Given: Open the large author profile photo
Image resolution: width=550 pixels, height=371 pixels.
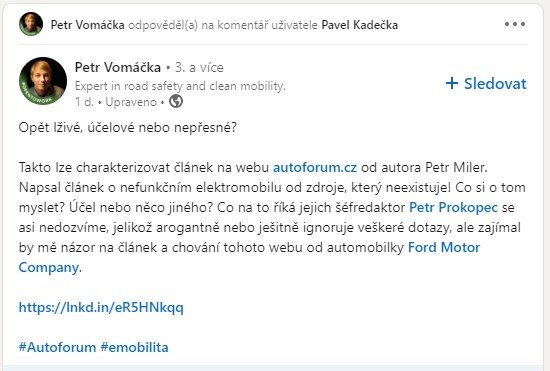Looking at the screenshot, I should pos(43,81).
